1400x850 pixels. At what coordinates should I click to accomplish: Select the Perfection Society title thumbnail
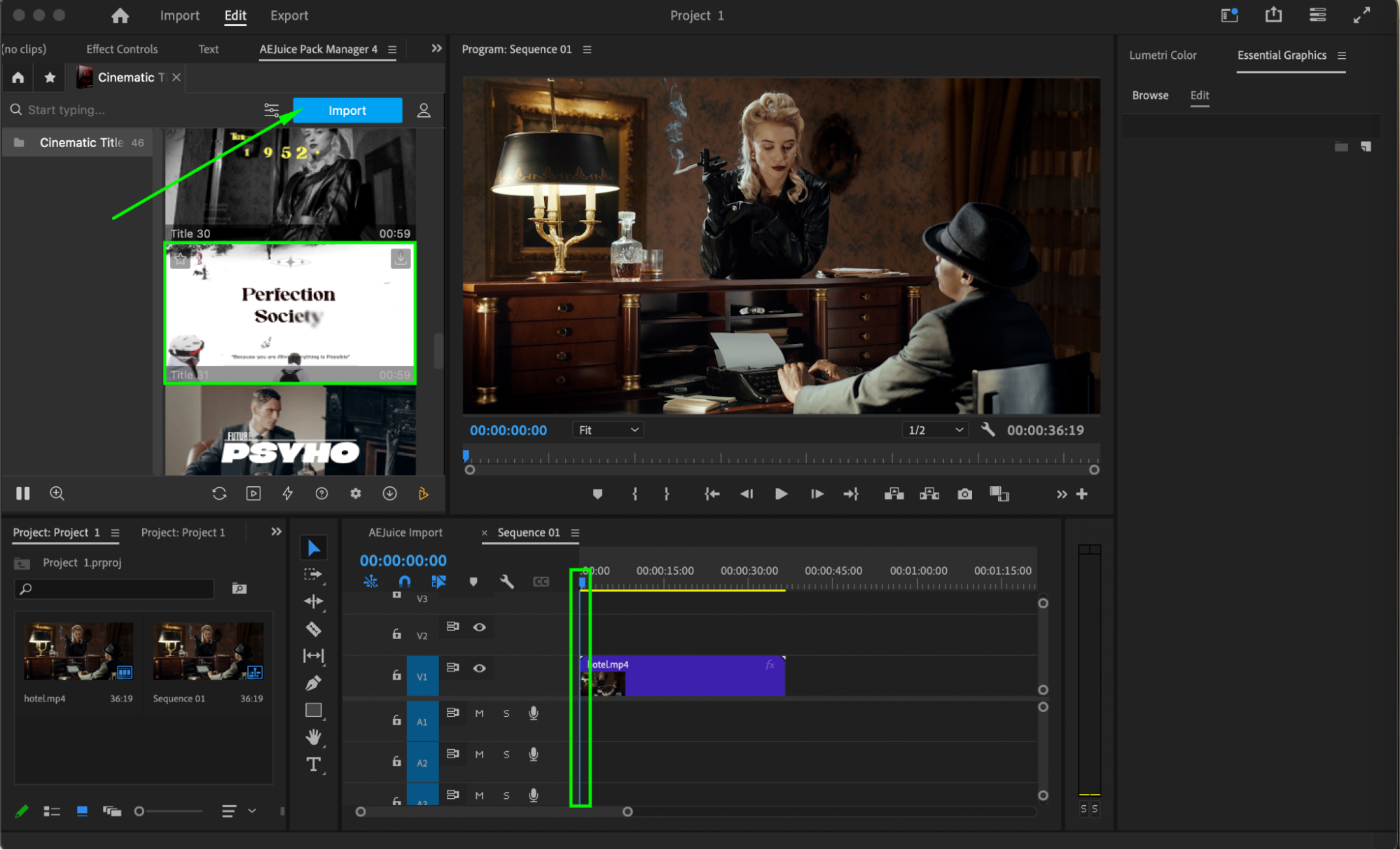click(x=290, y=313)
